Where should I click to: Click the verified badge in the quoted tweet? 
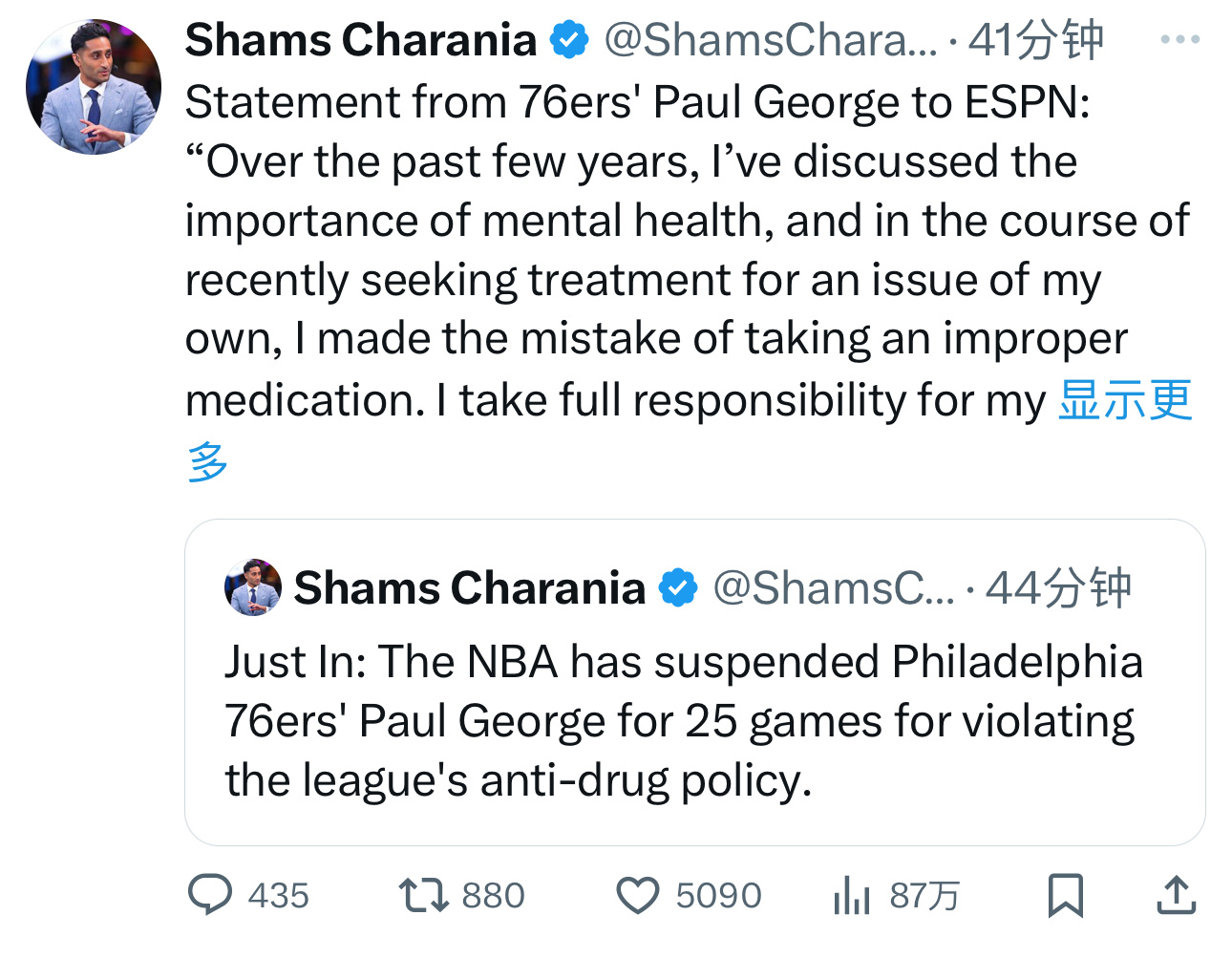[678, 586]
